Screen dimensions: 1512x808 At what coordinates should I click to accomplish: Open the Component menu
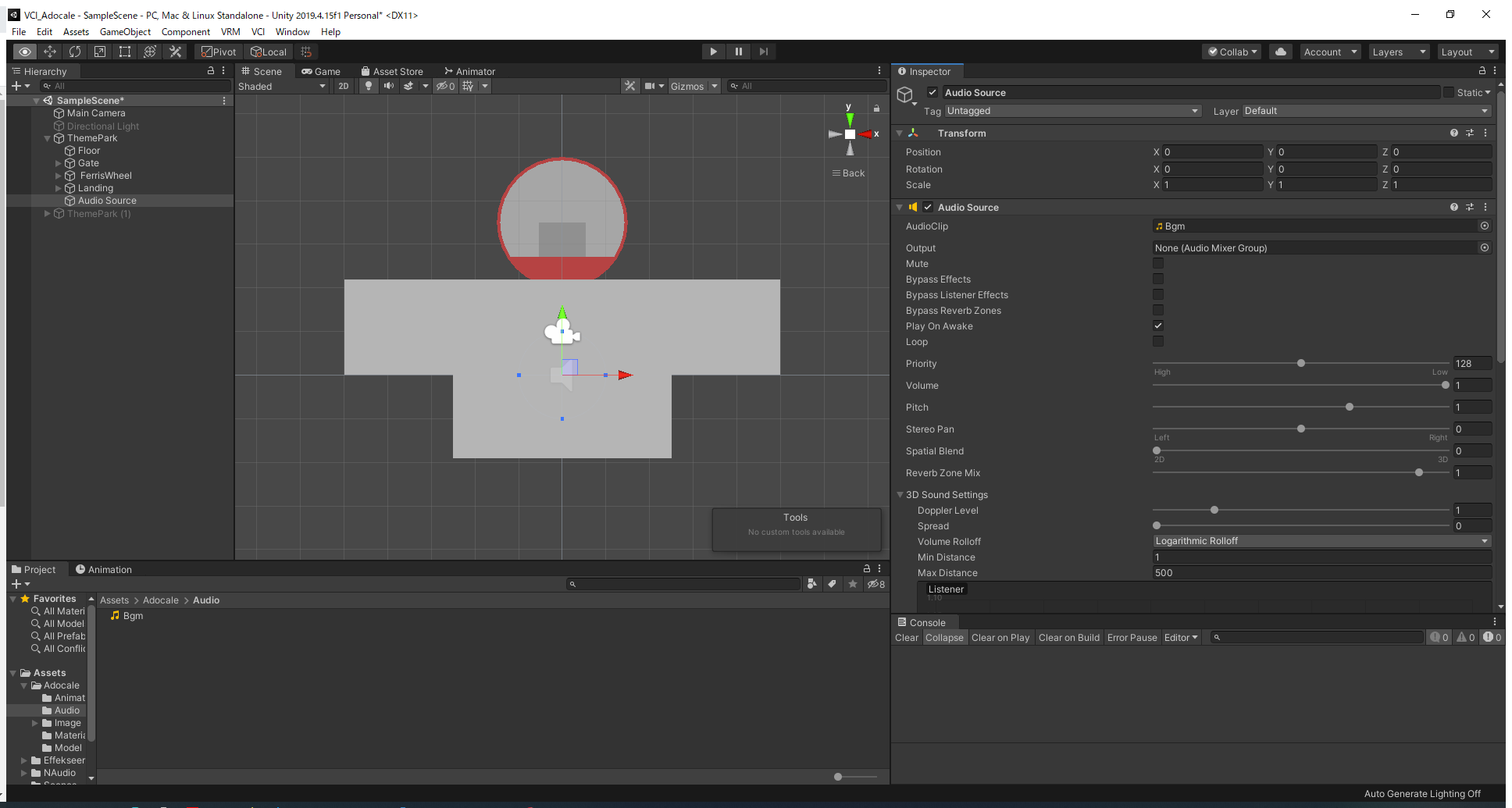coord(186,32)
